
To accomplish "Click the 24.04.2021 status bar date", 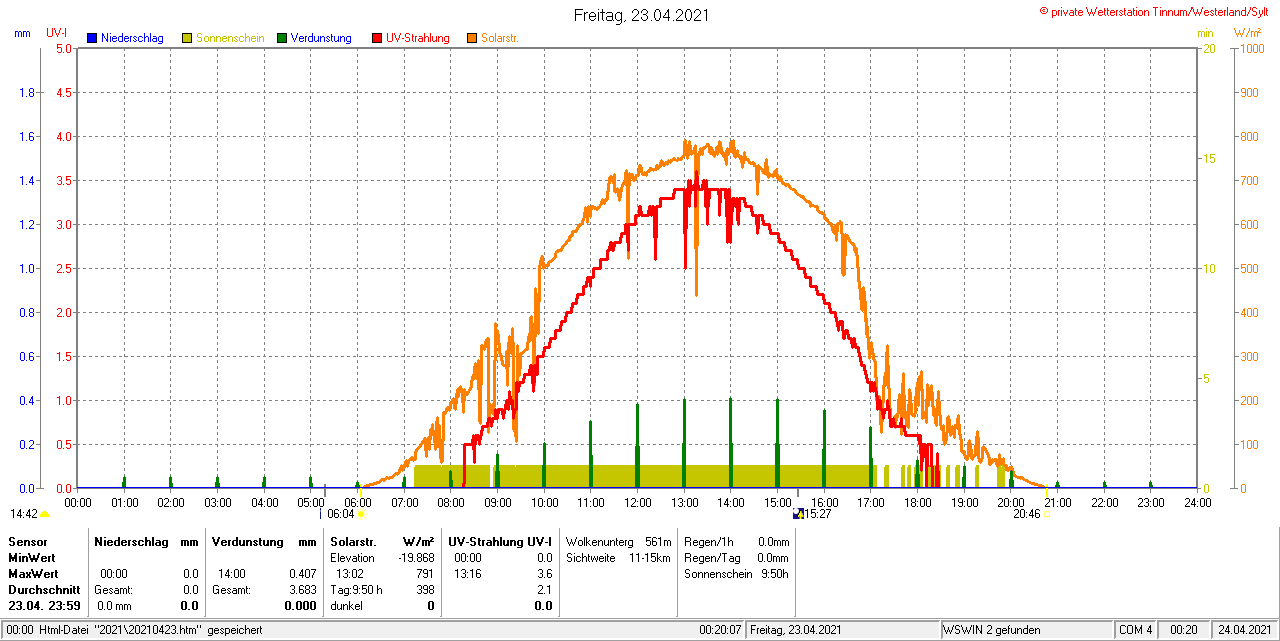I will point(1244,630).
